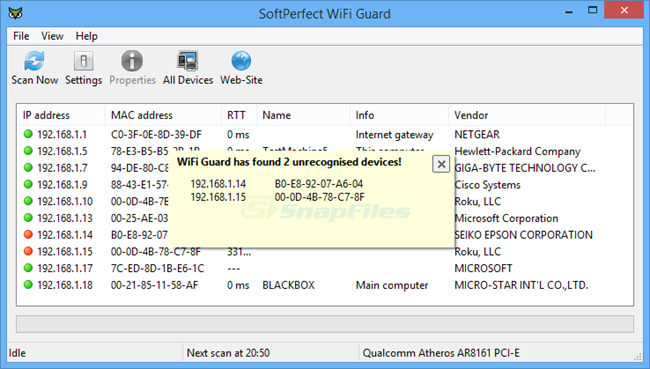Click MICRO-STAR INT'L CO.,LTD. vendor cell

[x=521, y=285]
